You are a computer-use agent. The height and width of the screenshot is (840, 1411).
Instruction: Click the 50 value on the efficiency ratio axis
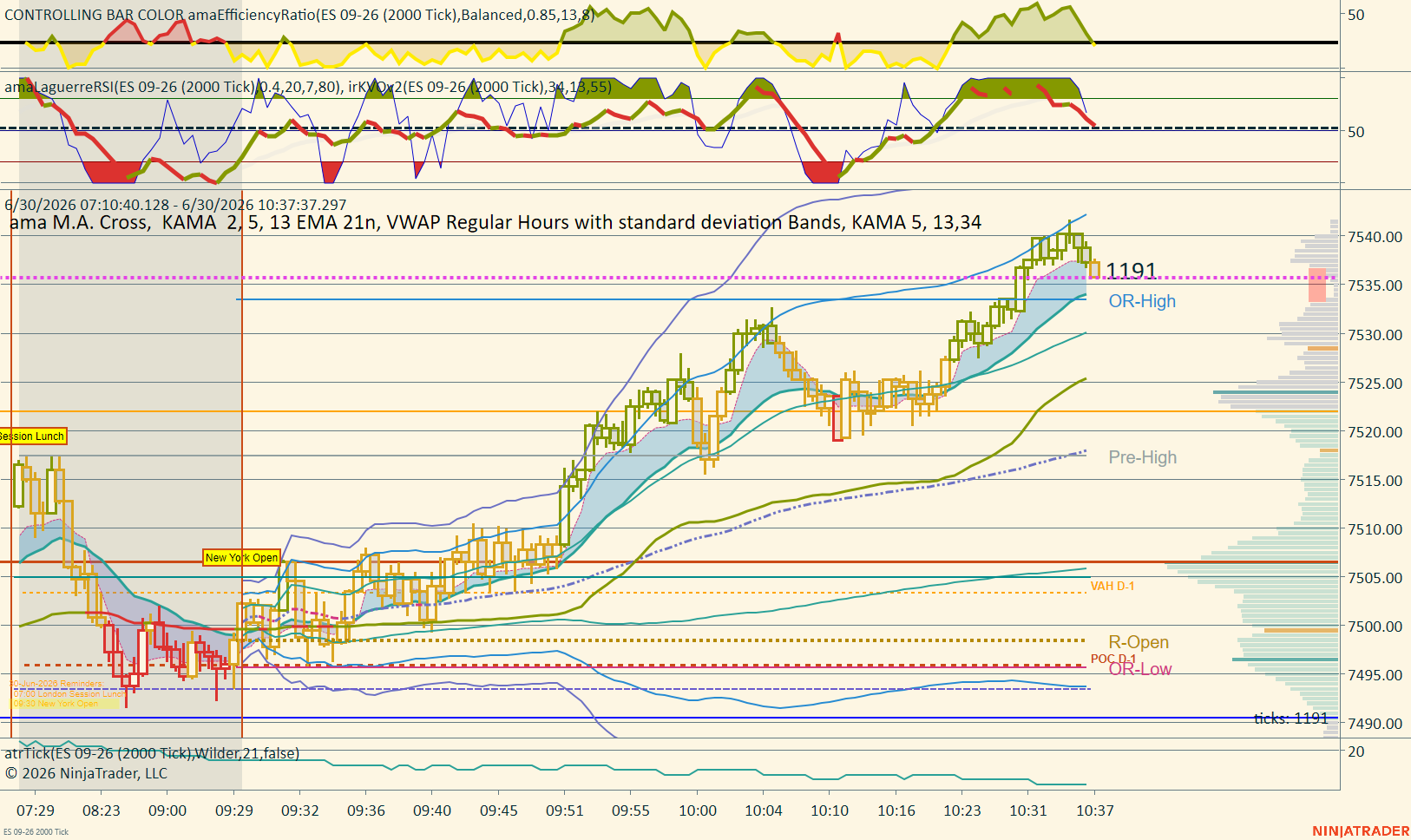[x=1356, y=15]
